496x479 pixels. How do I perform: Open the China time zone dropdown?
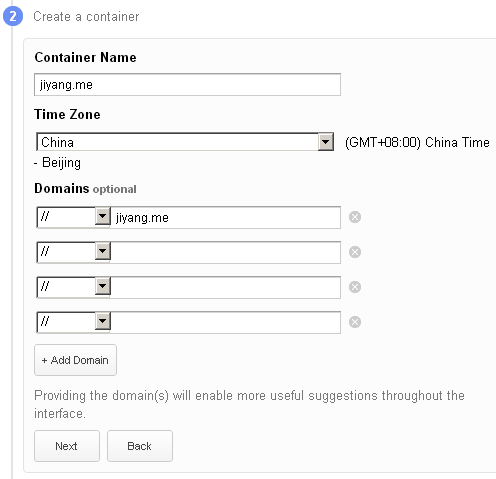(x=185, y=142)
